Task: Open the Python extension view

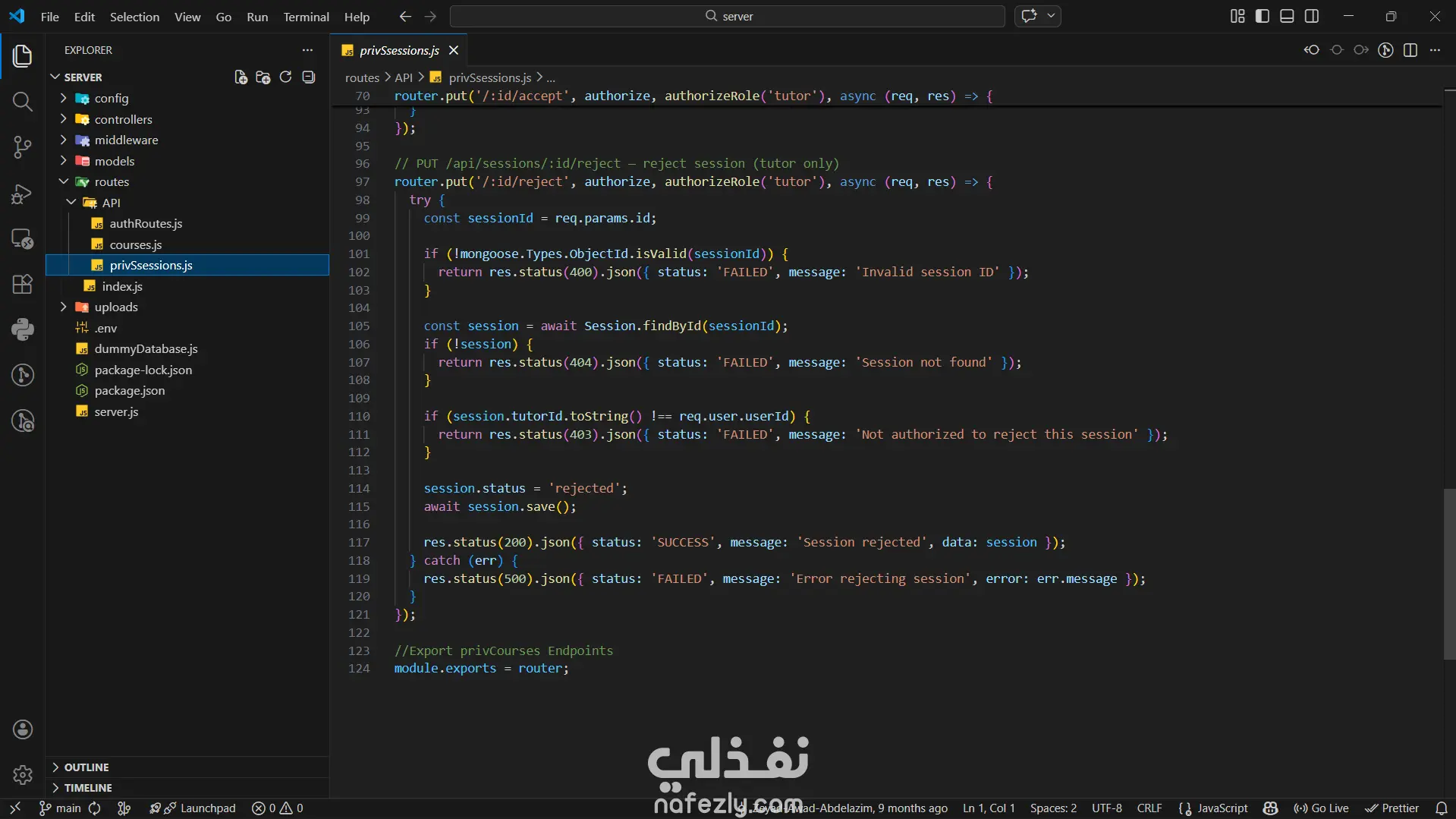Action: (23, 329)
